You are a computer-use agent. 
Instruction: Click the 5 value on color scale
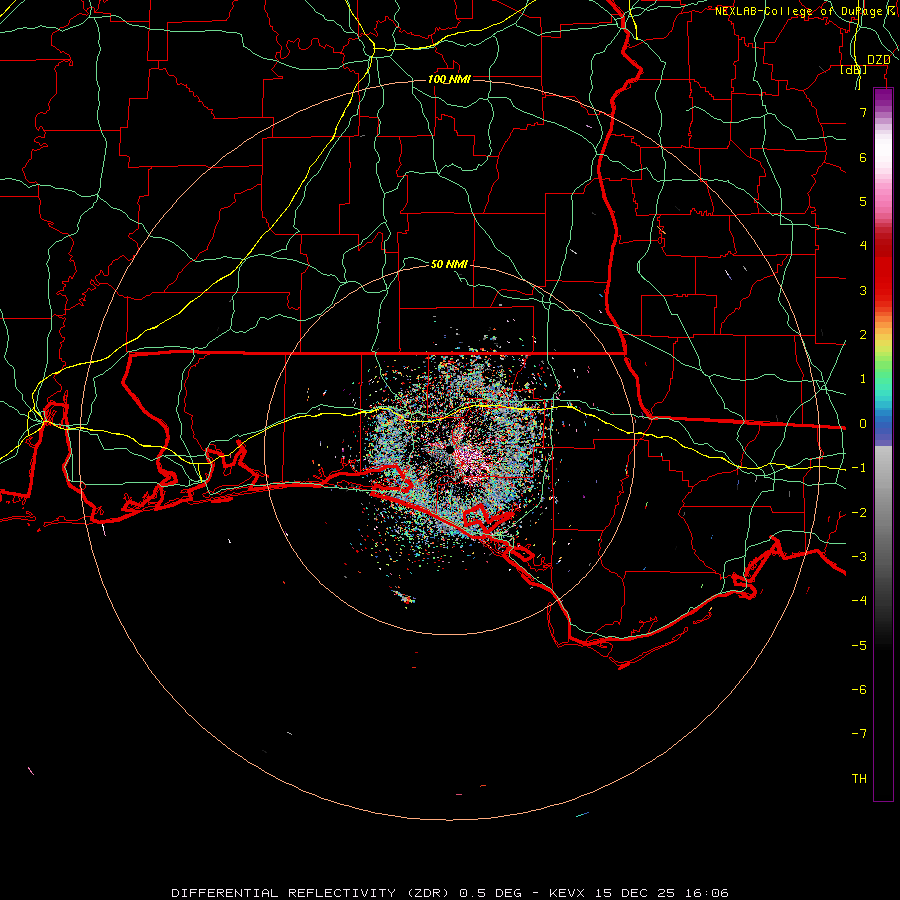click(863, 201)
